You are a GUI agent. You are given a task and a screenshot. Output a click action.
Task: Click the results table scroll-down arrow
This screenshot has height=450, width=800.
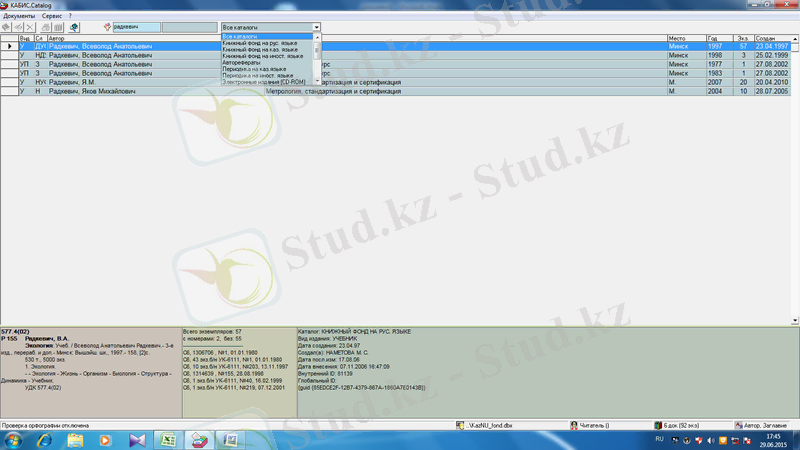(795, 320)
